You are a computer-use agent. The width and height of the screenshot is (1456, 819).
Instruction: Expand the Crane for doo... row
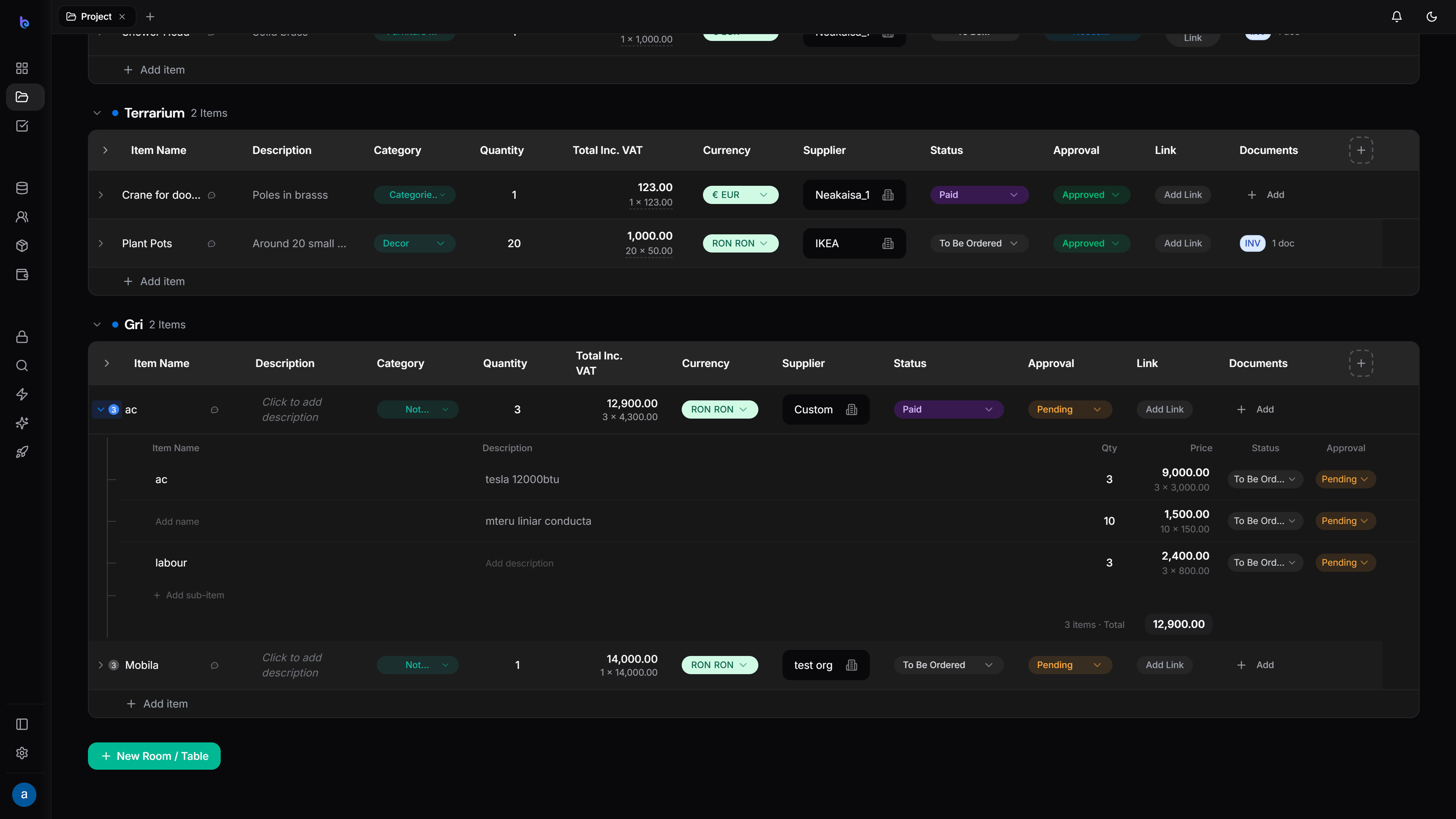pos(101,195)
